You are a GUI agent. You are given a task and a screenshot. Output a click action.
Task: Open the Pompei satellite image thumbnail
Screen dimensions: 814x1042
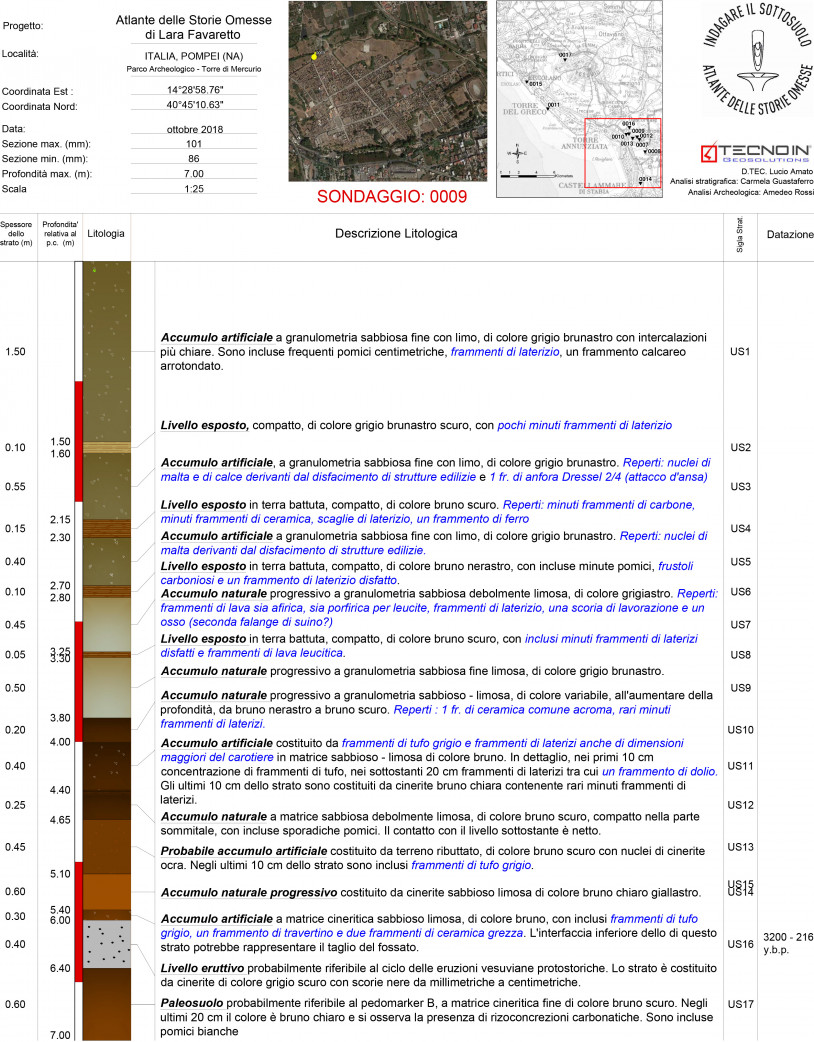(x=387, y=91)
